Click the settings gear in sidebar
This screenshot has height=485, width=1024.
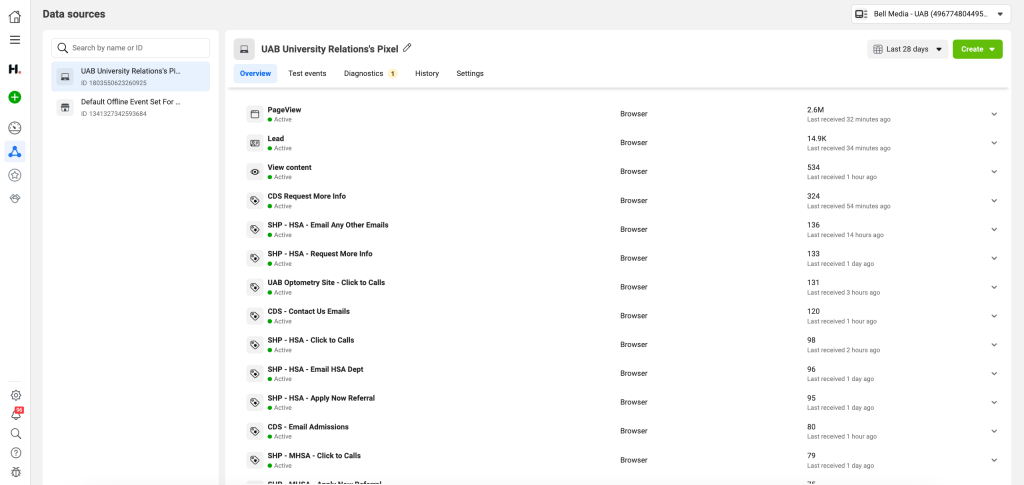pos(15,395)
